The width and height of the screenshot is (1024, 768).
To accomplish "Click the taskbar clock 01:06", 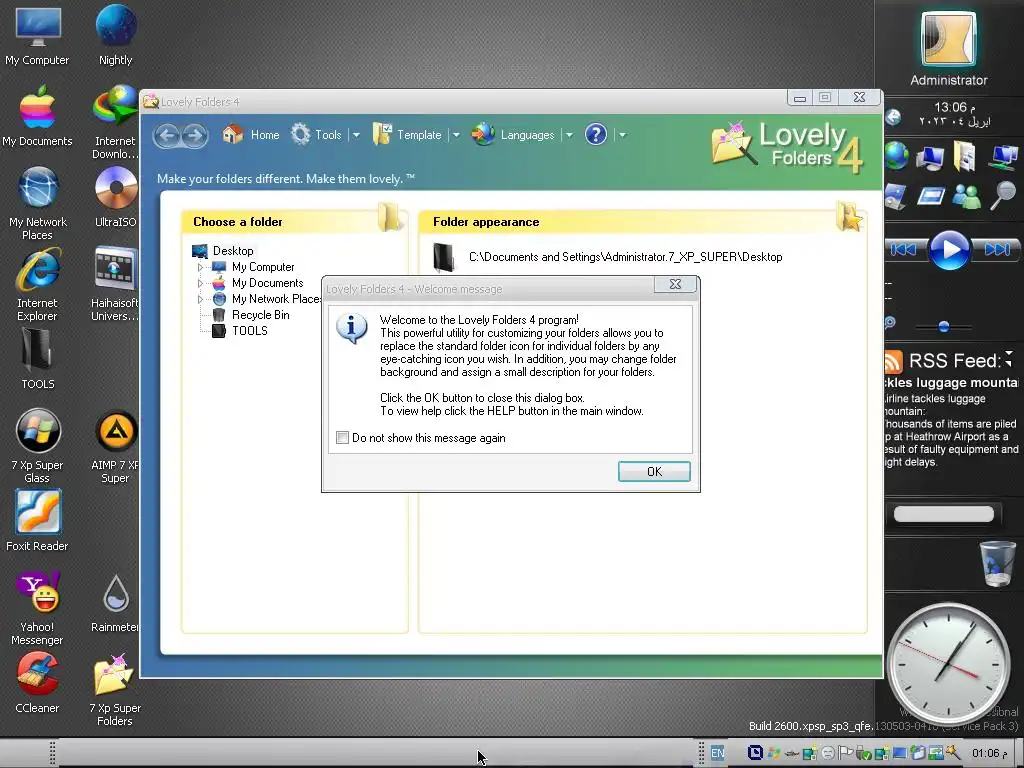I will pos(989,753).
